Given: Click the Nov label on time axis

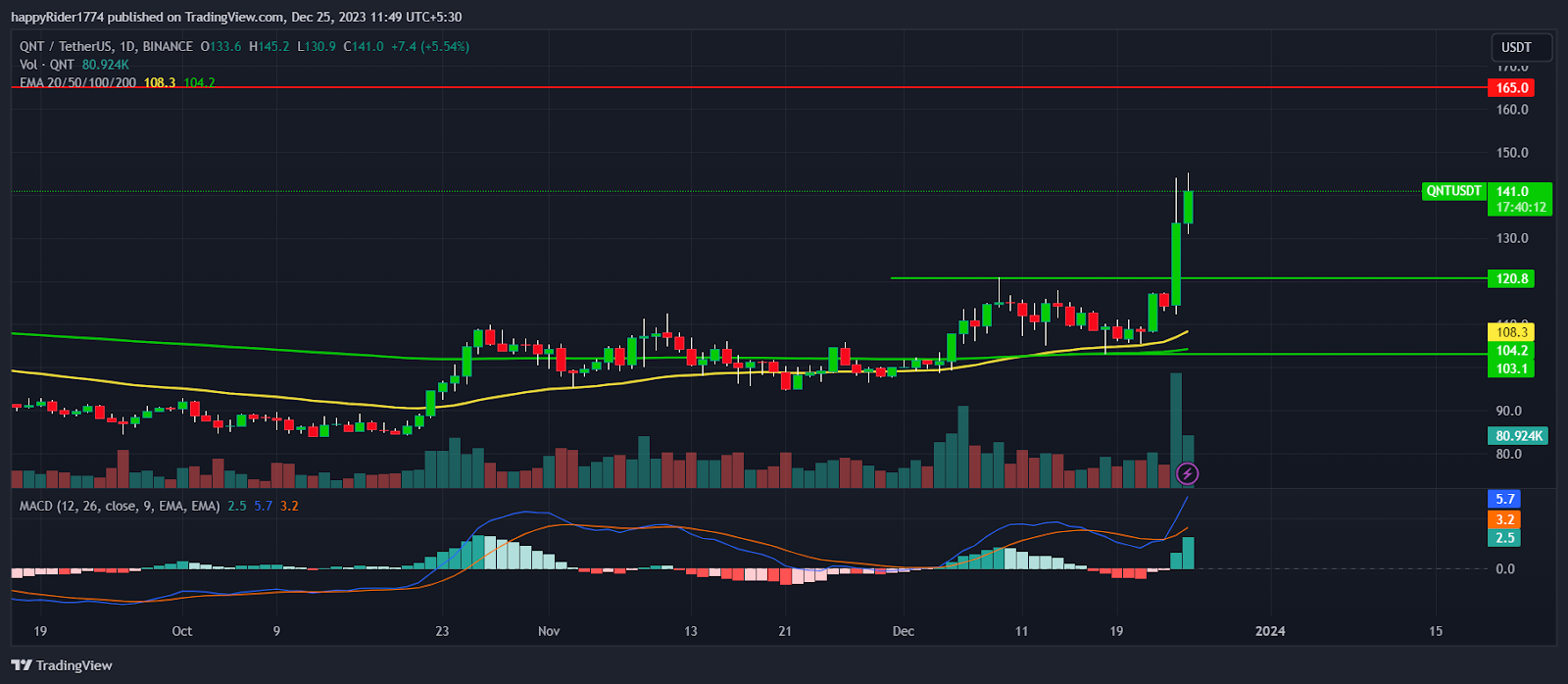Looking at the screenshot, I should click(x=549, y=631).
